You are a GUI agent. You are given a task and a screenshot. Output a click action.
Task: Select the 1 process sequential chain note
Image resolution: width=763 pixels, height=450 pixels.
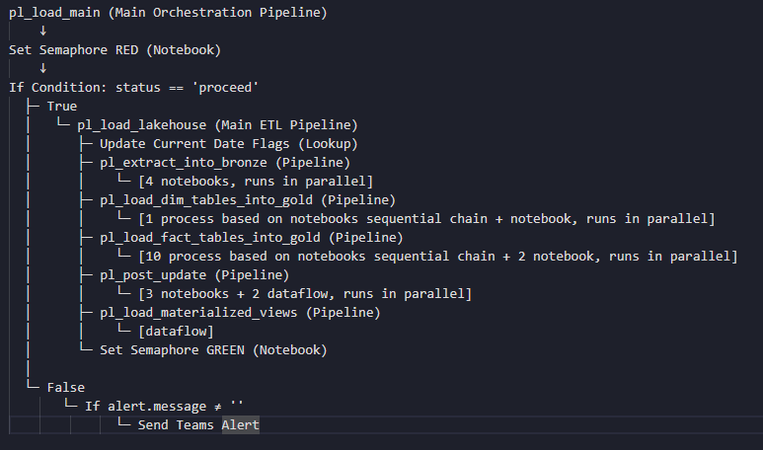point(427,219)
